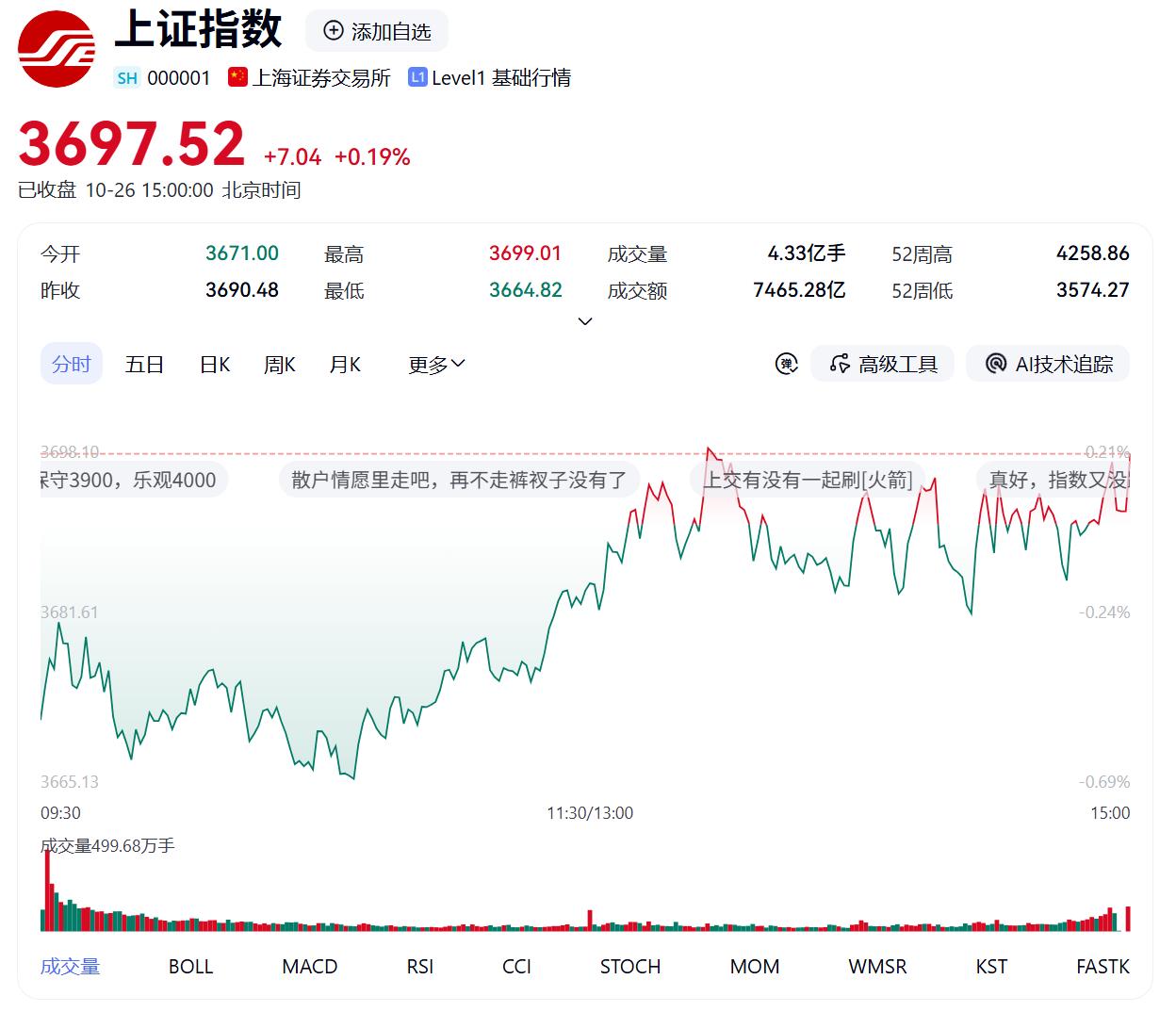Click the China flag icon
This screenshot has height=1012, width=1176.
coord(237,77)
